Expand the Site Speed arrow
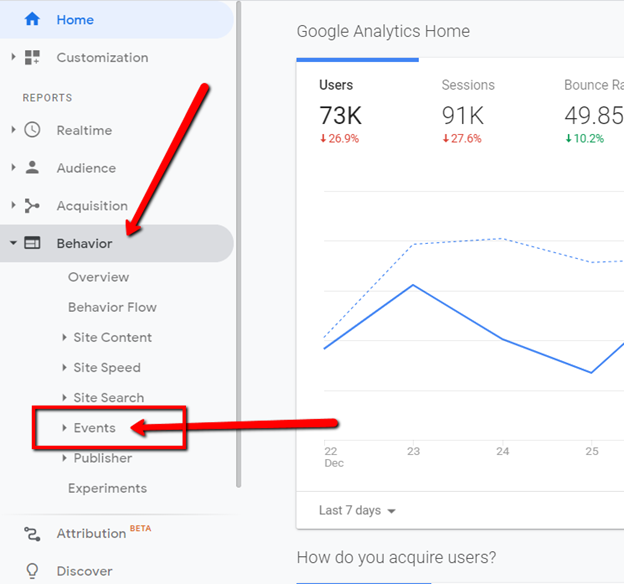This screenshot has width=624, height=584. pyautogui.click(x=64, y=367)
